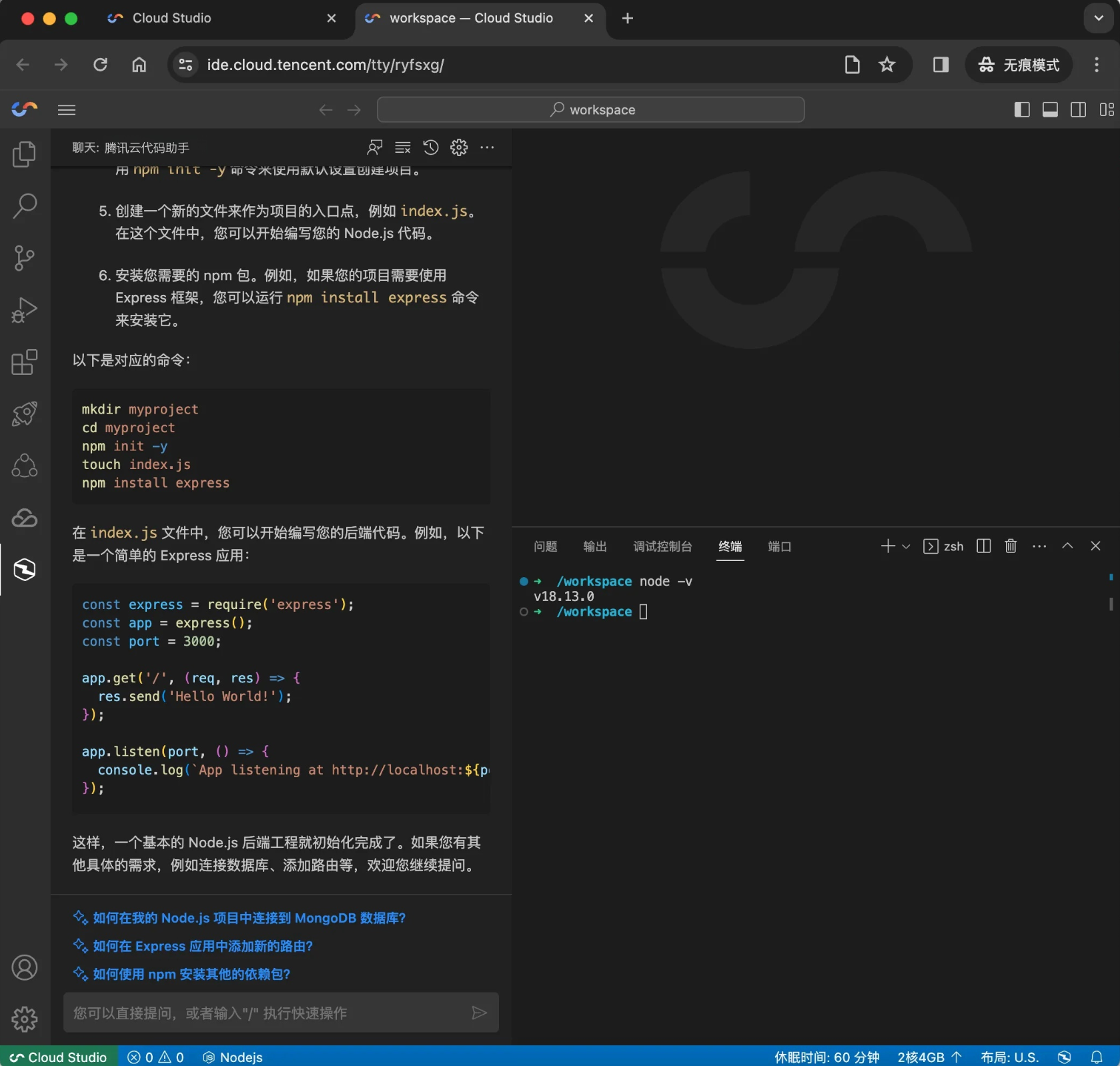Open the chat settings gear icon
The width and height of the screenshot is (1120, 1066).
click(x=459, y=147)
